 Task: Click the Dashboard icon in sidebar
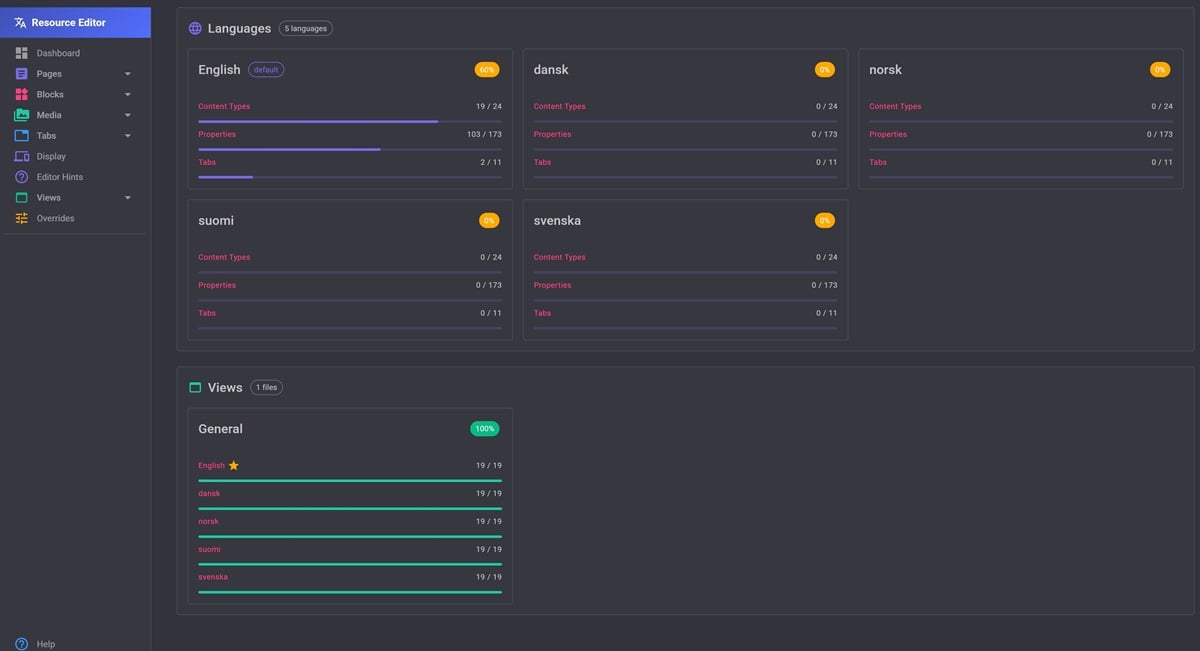(21, 53)
